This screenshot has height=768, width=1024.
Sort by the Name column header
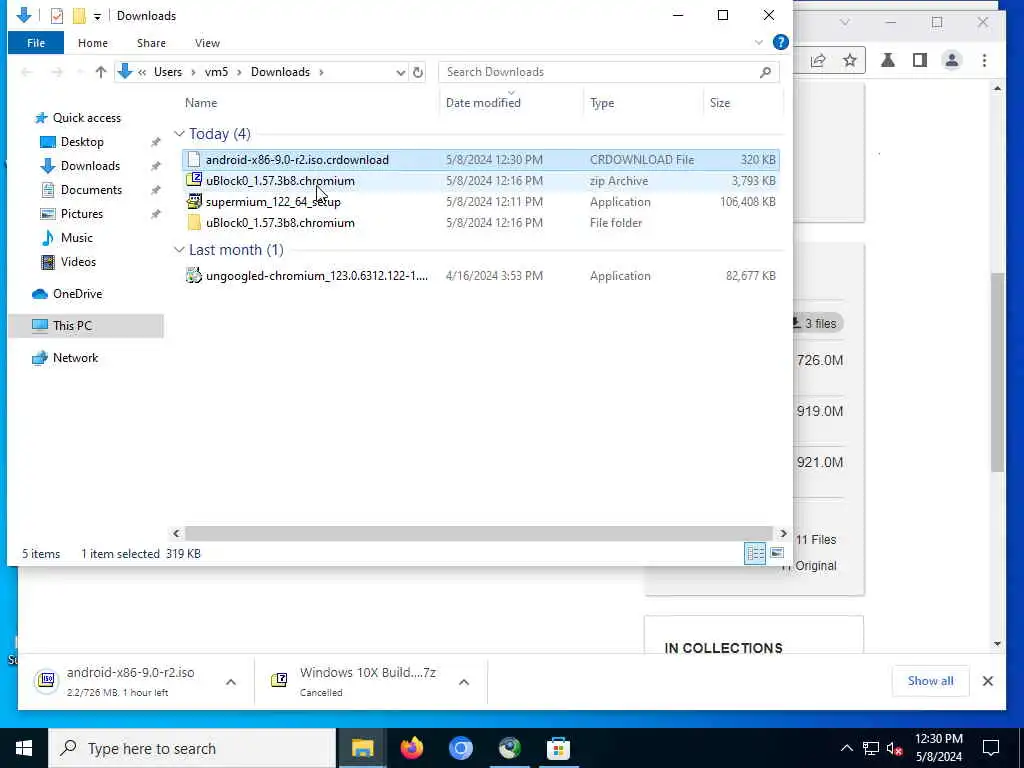coord(201,103)
